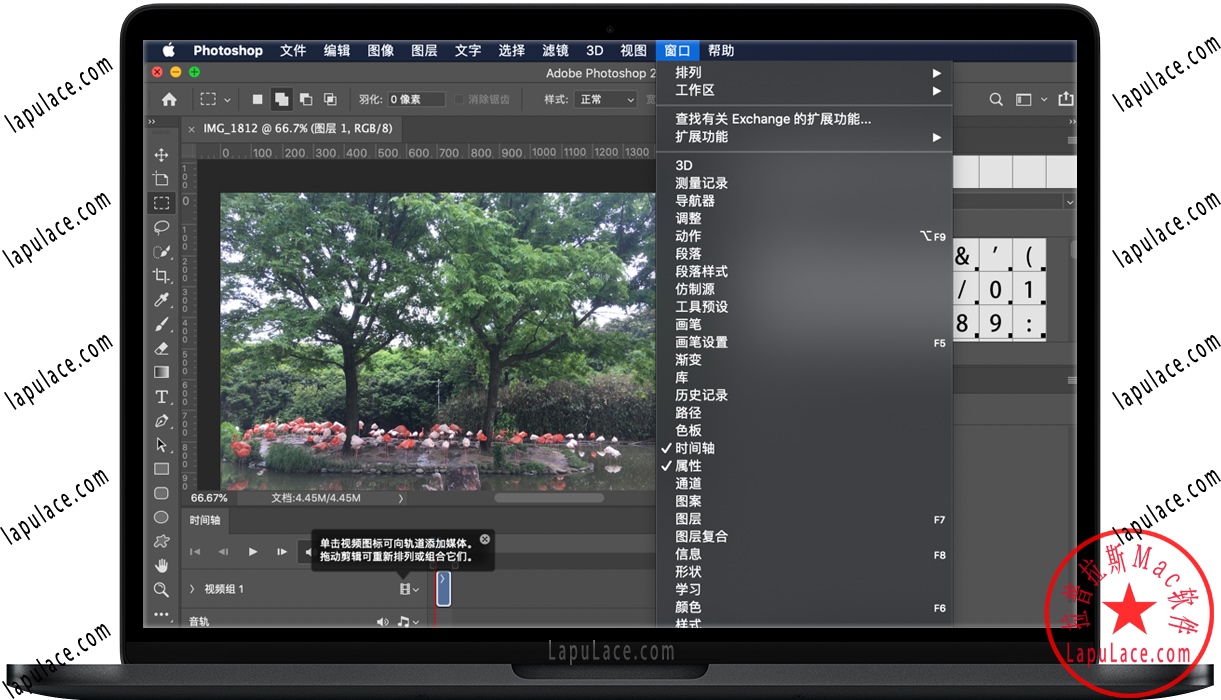Mute the 音轨 audio track
The image size is (1221, 700).
pyautogui.click(x=381, y=621)
